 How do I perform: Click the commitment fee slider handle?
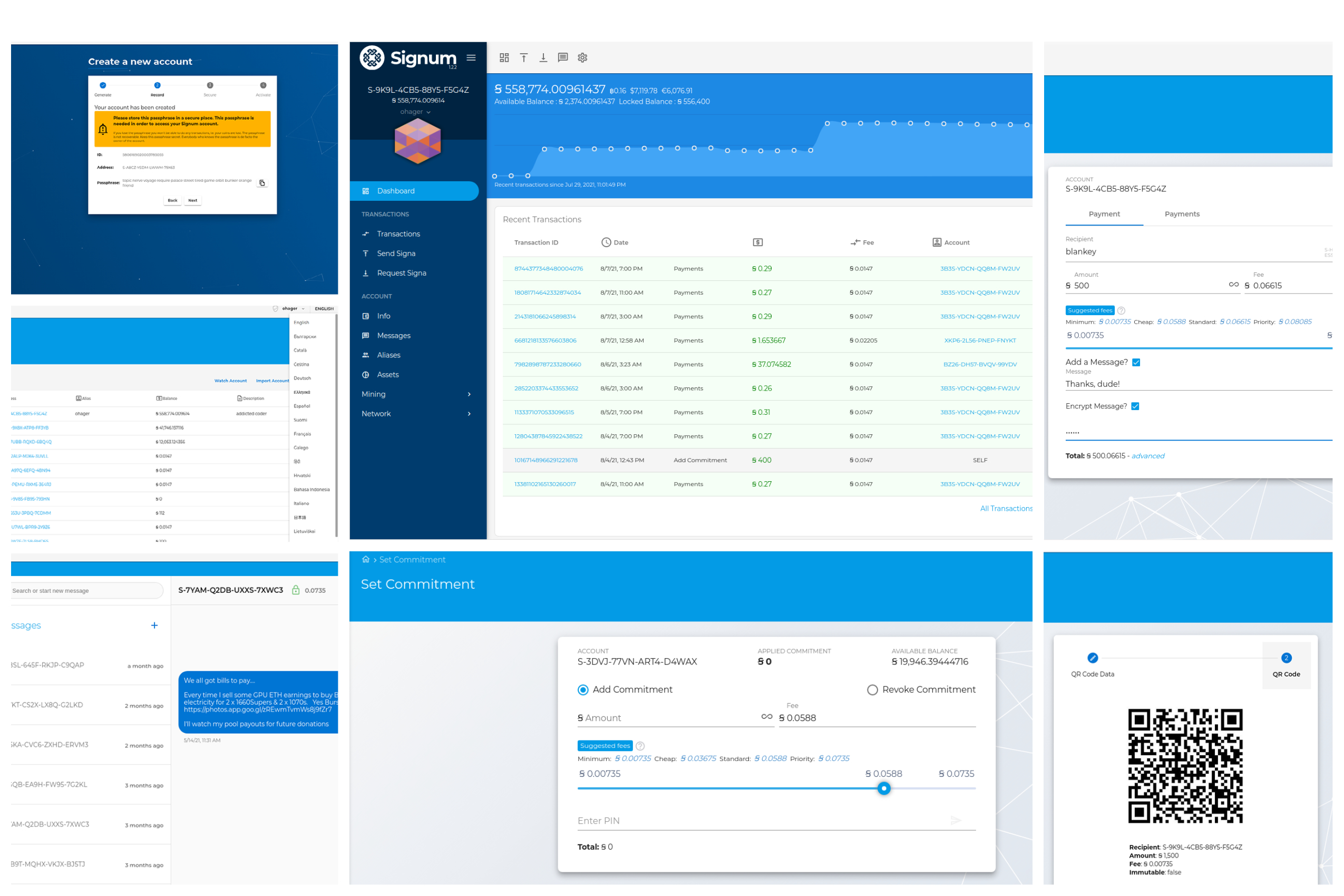[883, 788]
